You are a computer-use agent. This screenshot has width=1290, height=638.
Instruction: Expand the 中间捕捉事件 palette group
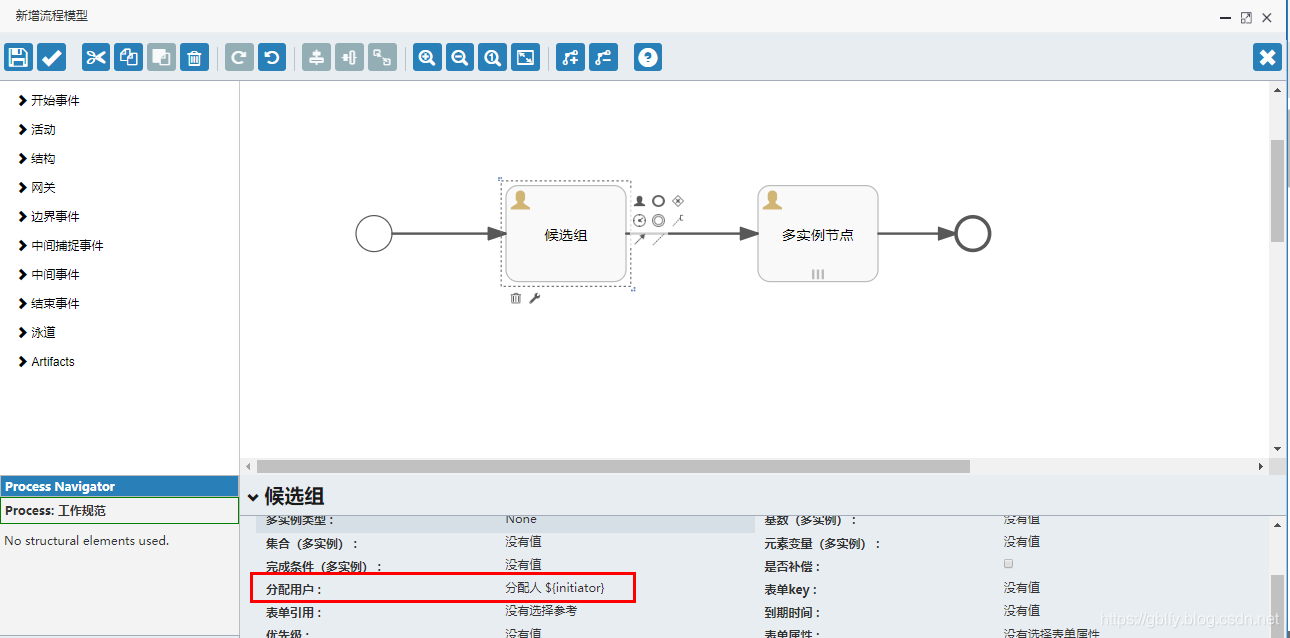click(61, 245)
